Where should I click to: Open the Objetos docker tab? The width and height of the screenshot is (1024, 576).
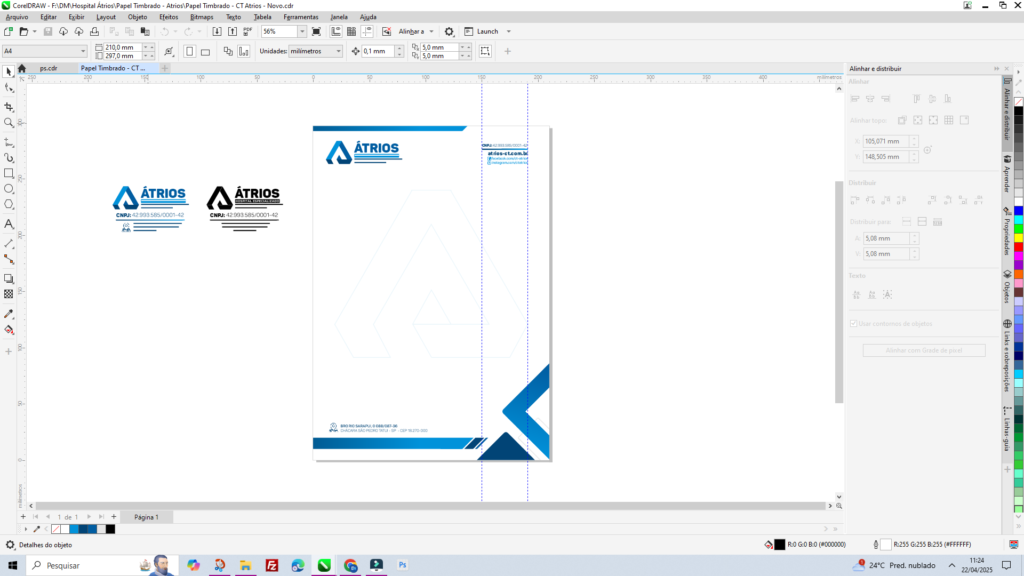(1008, 285)
